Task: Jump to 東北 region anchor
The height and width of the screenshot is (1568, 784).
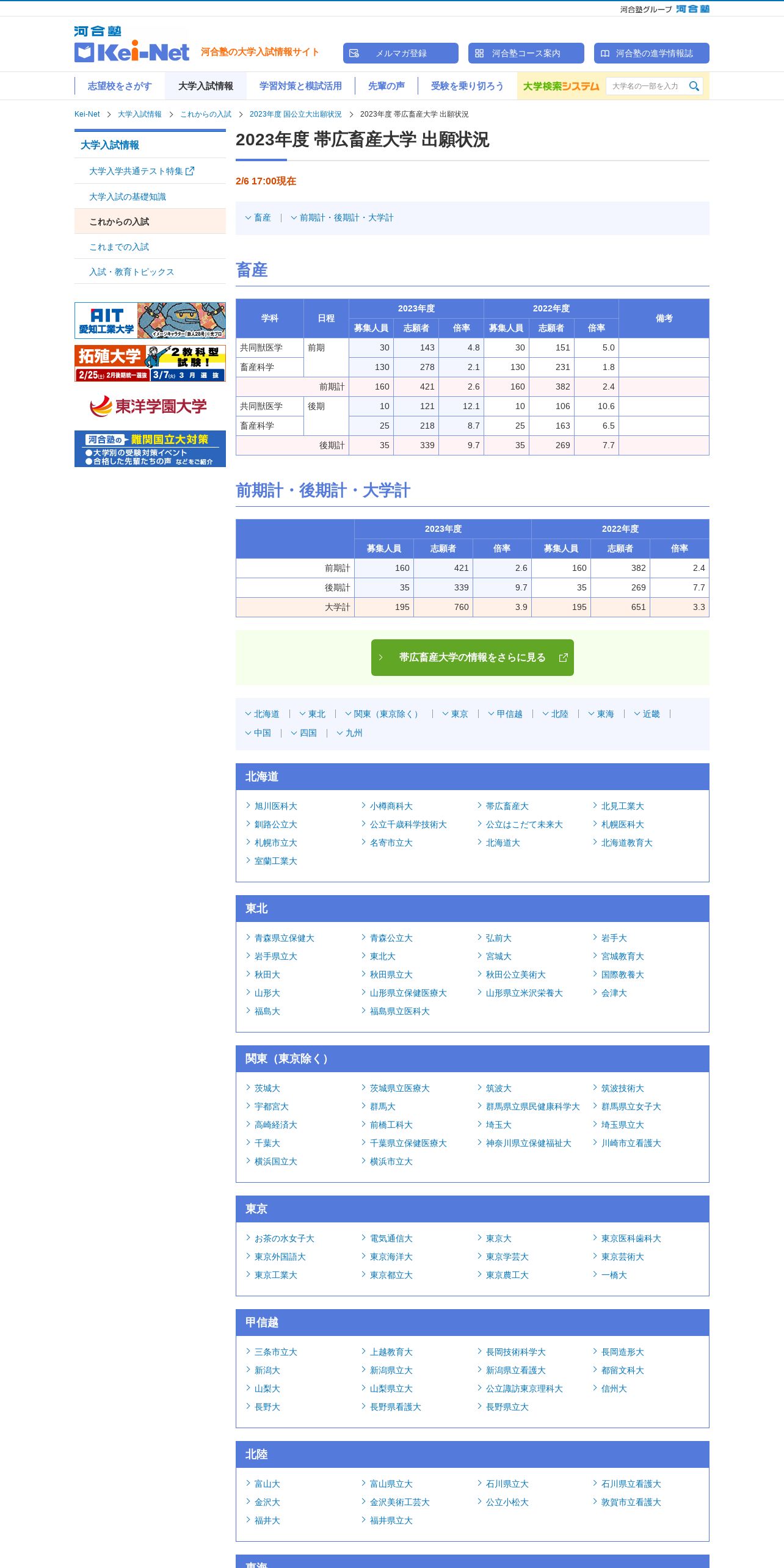Action: (313, 714)
